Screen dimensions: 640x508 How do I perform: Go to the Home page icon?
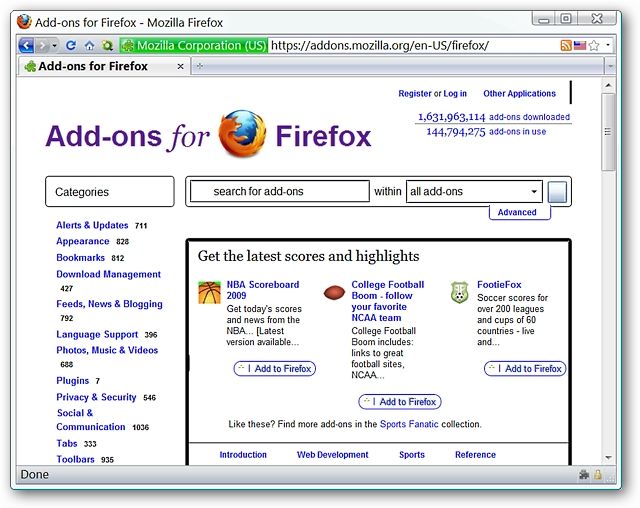point(89,45)
